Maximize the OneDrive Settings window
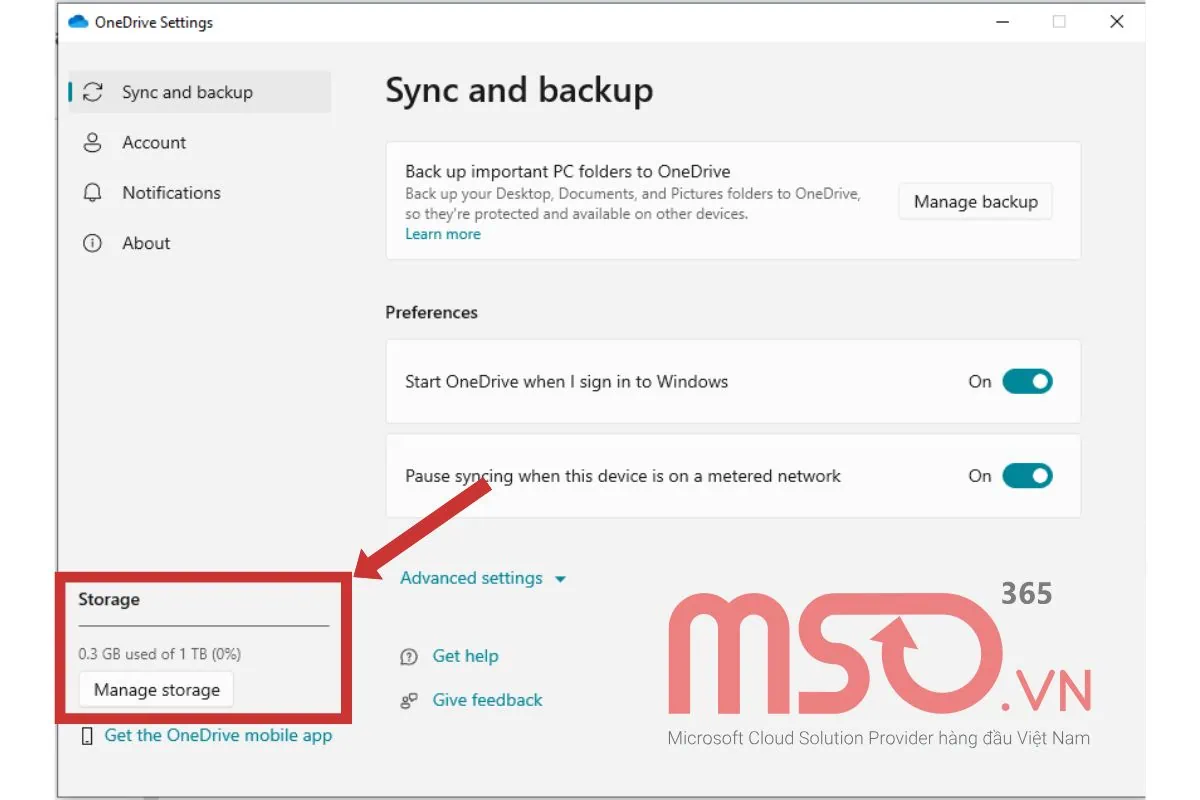Viewport: 1200px width, 800px height. [x=1059, y=22]
